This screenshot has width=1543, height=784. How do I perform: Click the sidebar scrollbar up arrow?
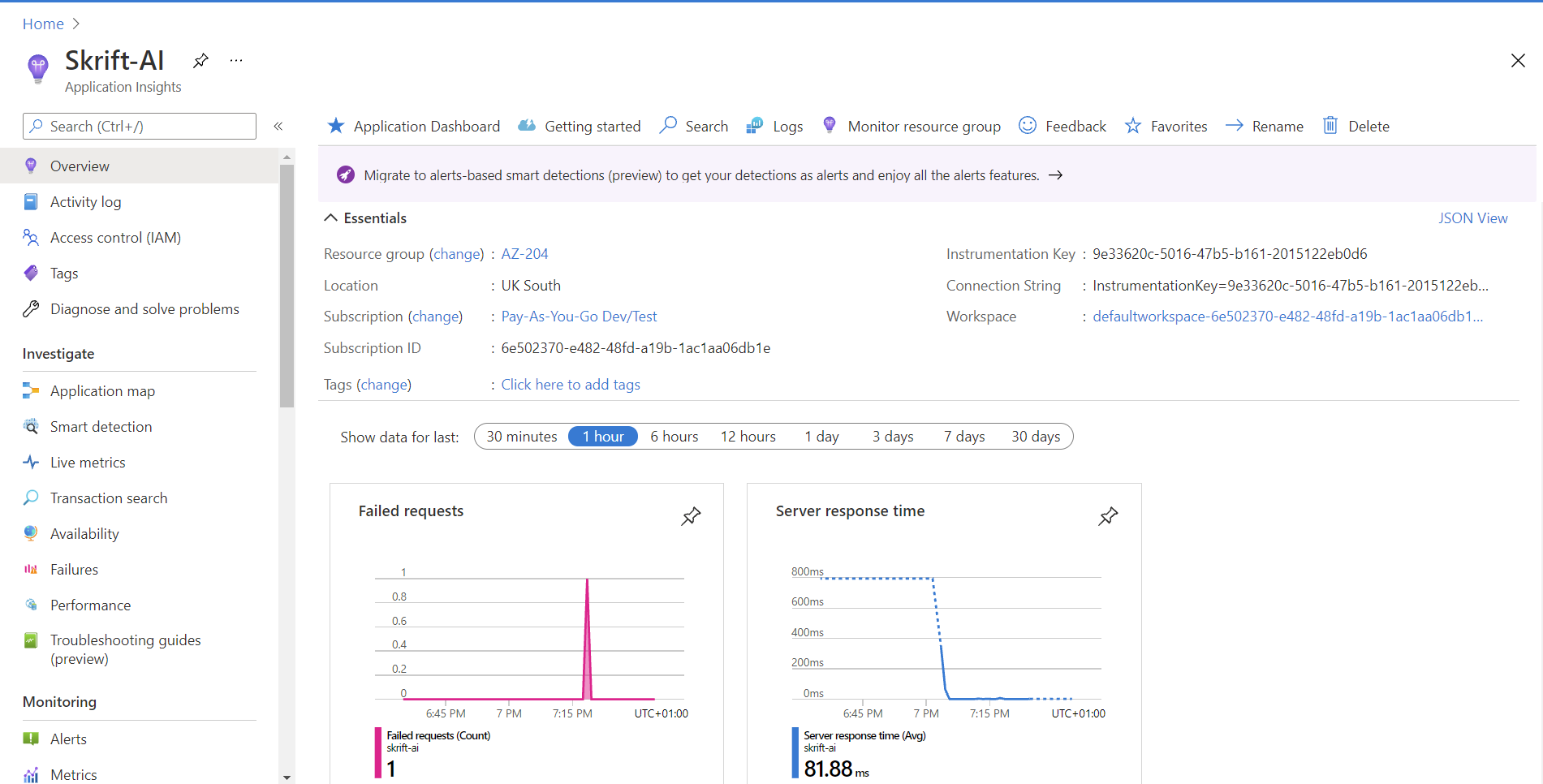[x=287, y=156]
